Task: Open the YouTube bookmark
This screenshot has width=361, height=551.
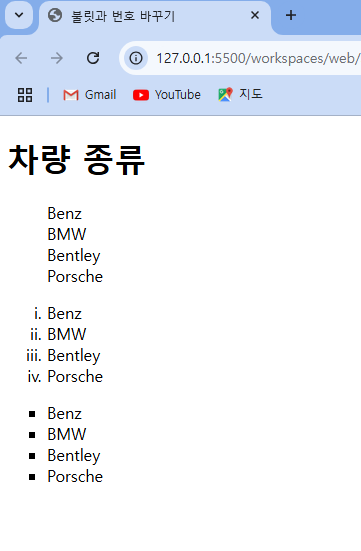Action: click(x=167, y=95)
